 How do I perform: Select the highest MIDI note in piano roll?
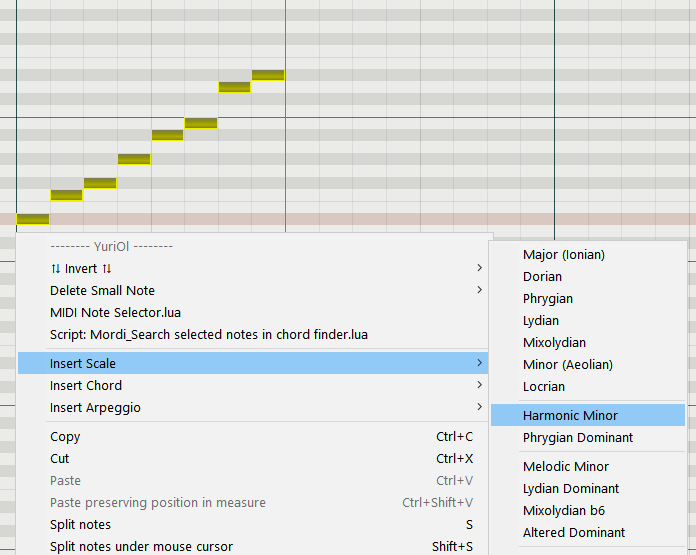[x=268, y=75]
